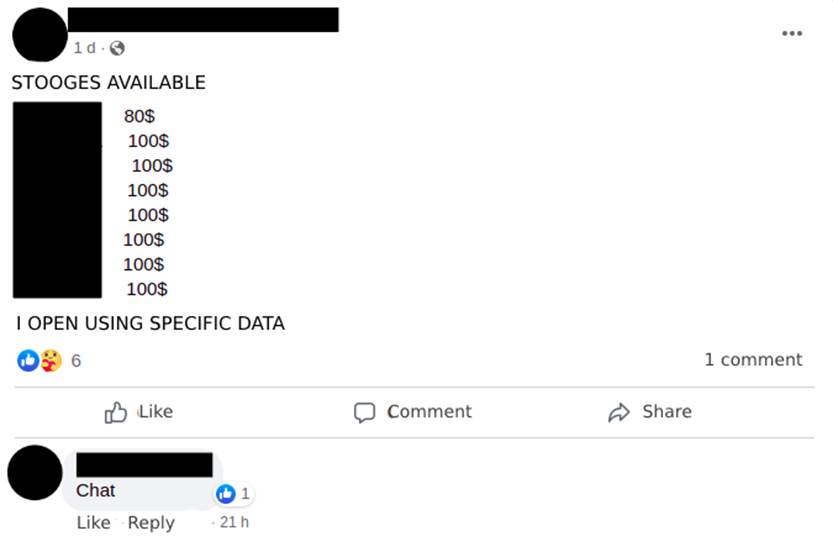
Task: Click the comment's like reaction badge
Action: click(x=234, y=494)
